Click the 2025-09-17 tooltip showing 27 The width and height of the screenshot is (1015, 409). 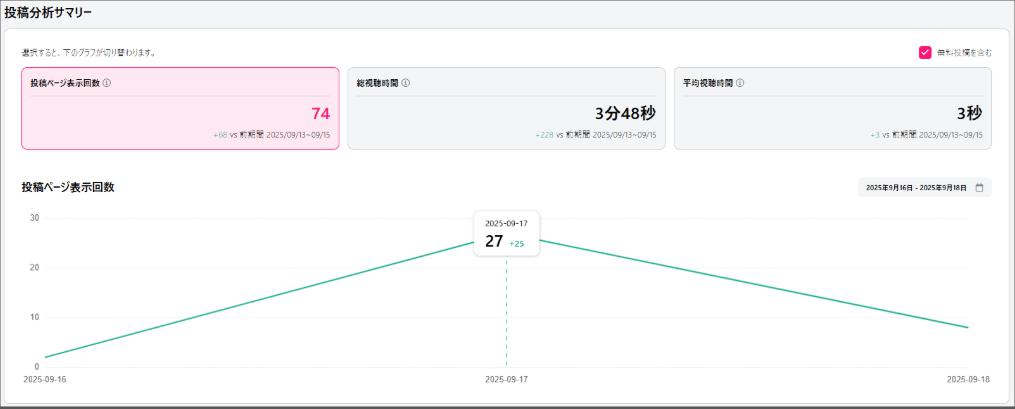click(x=506, y=234)
